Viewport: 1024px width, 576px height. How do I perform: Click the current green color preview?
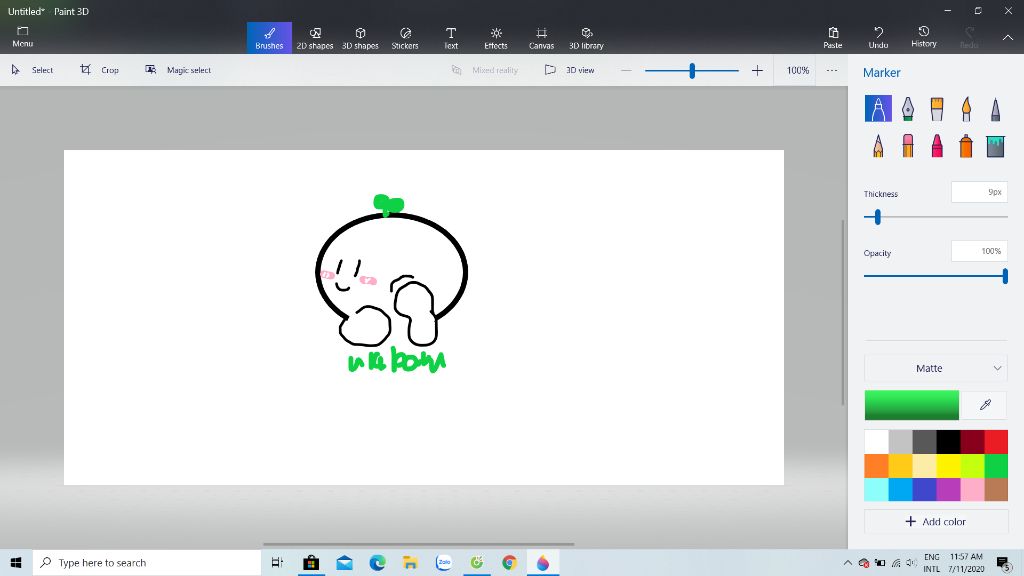pyautogui.click(x=912, y=405)
